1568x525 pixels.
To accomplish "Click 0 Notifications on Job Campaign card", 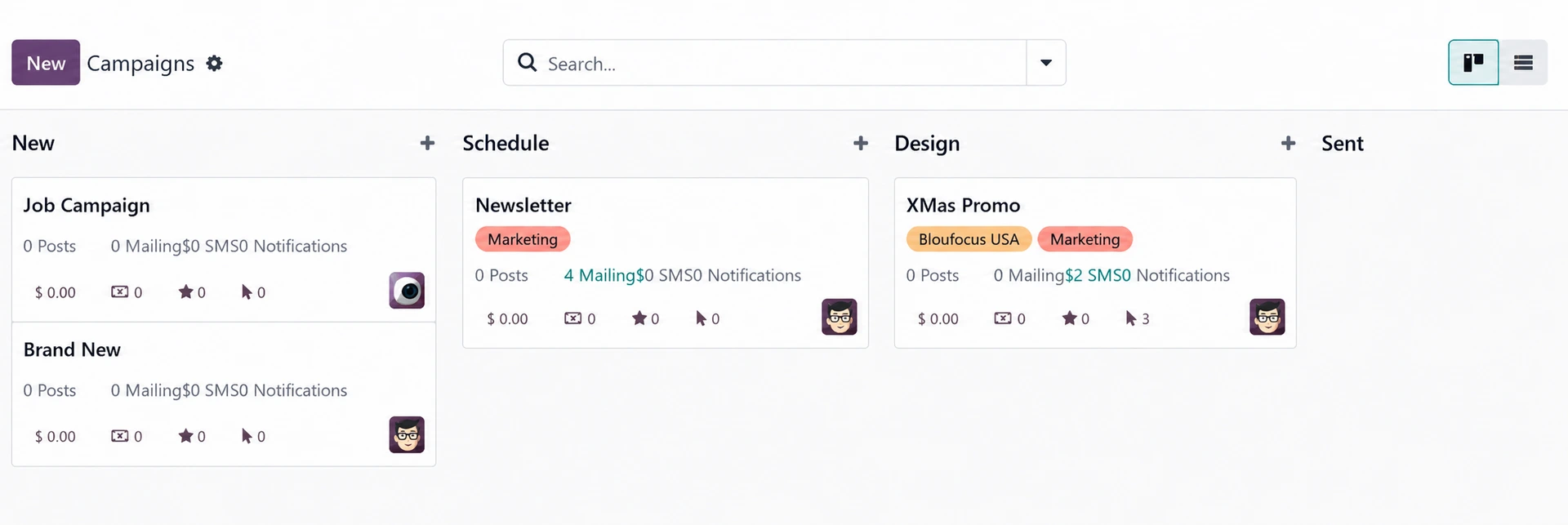I will pyautogui.click(x=293, y=247).
